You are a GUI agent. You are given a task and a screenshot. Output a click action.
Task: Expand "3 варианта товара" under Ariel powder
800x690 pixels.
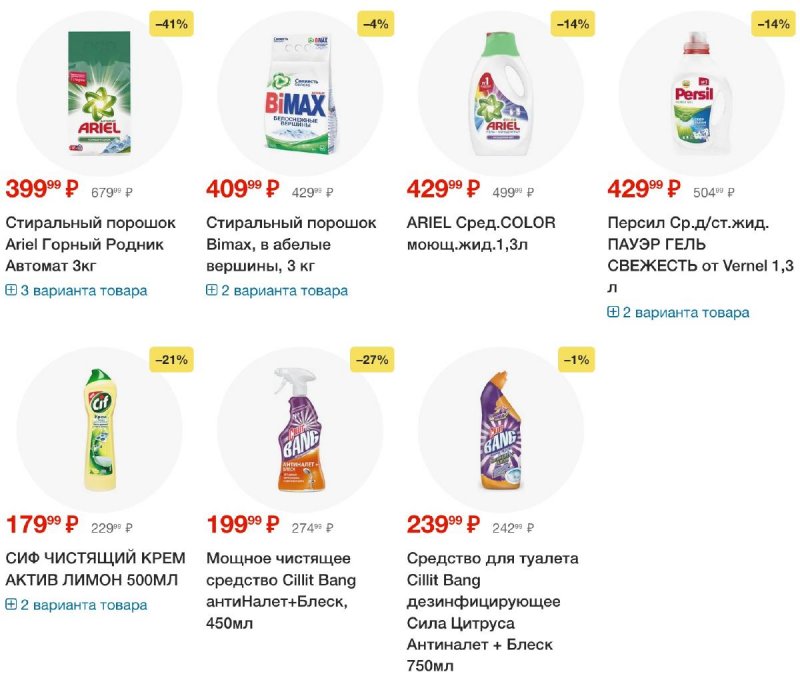point(77,291)
